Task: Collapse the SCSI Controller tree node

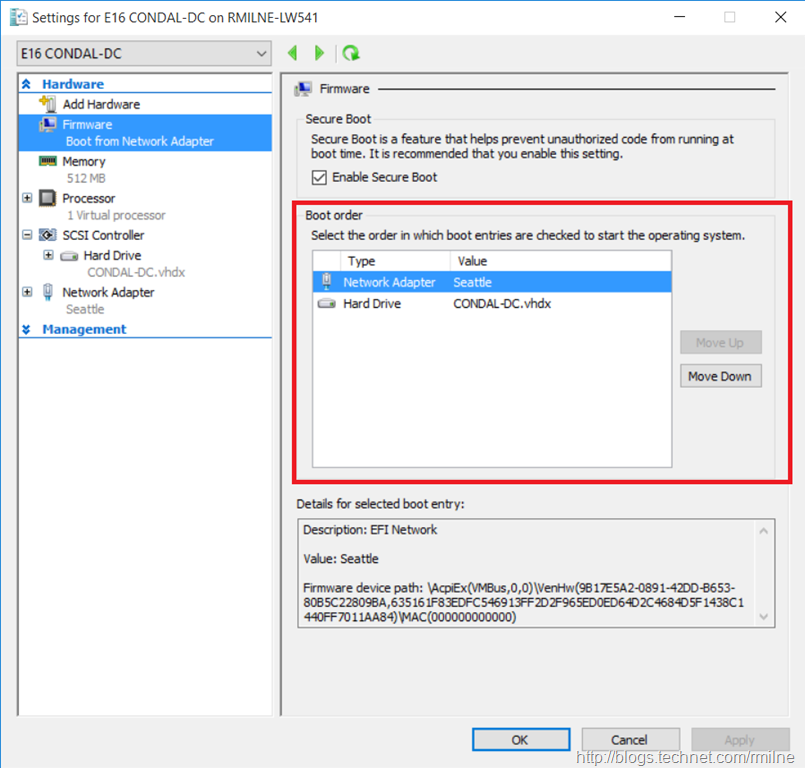Action: 27,235
